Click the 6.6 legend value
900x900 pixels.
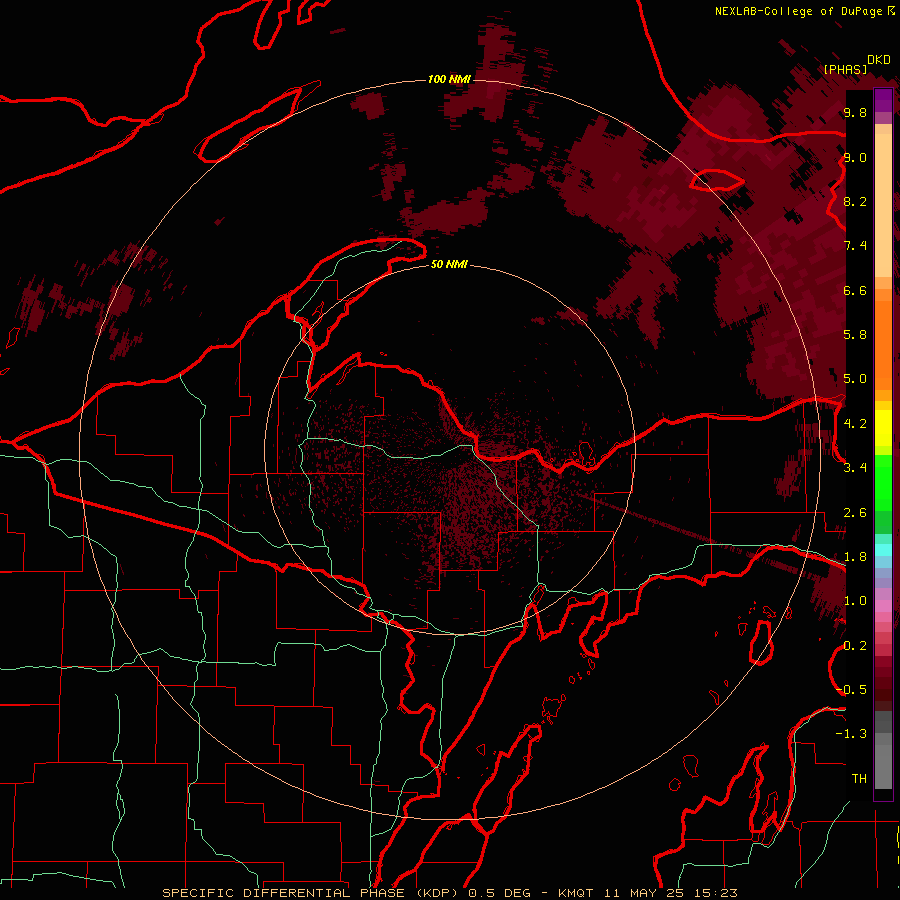855,290
